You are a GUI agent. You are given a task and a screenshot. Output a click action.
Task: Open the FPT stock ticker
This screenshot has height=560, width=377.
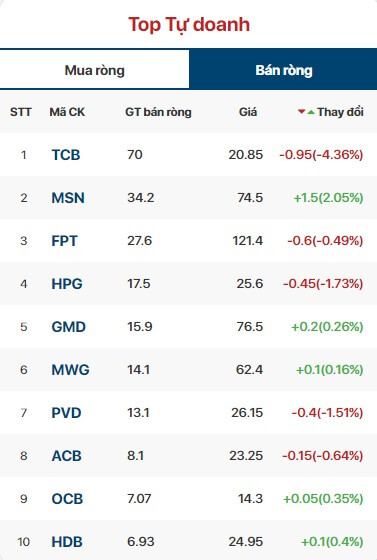tap(64, 241)
